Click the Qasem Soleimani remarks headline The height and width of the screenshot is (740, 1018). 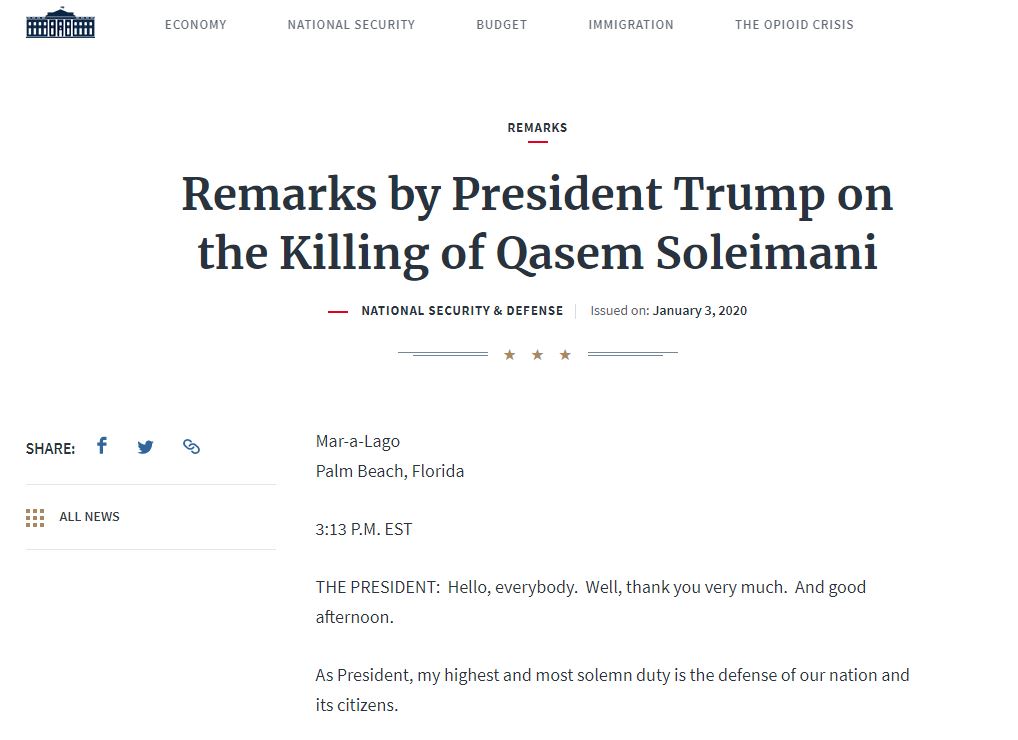pyautogui.click(x=538, y=223)
